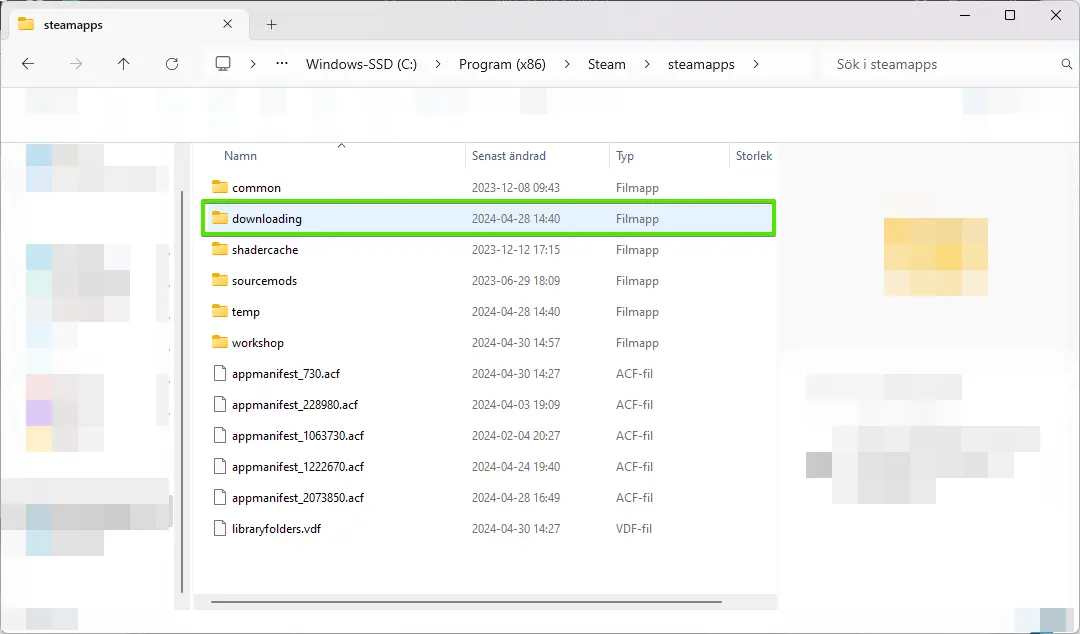The height and width of the screenshot is (634, 1080).
Task: Click the date 2024-02-04 20:27
Action: coord(516,436)
